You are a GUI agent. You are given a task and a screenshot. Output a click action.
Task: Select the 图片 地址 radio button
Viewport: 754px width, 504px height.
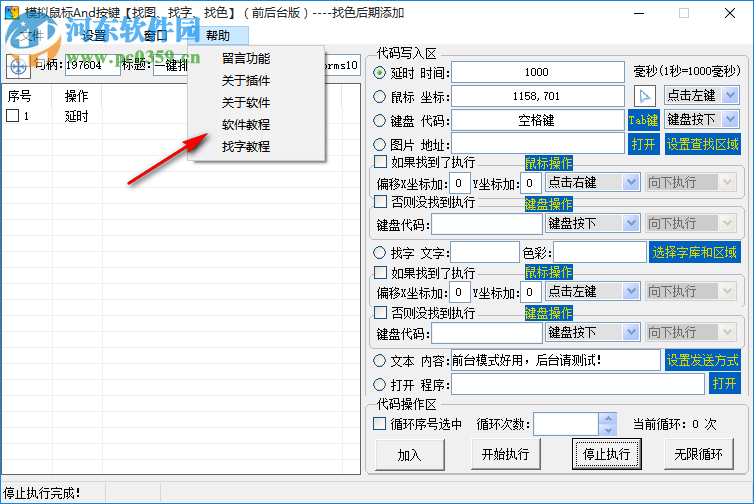pyautogui.click(x=379, y=144)
